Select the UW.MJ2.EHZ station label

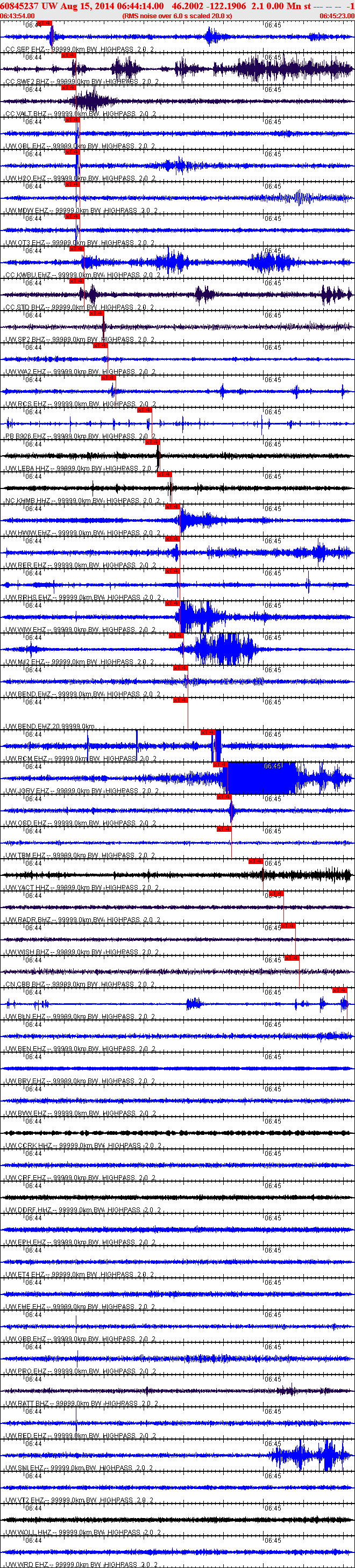click(79, 662)
